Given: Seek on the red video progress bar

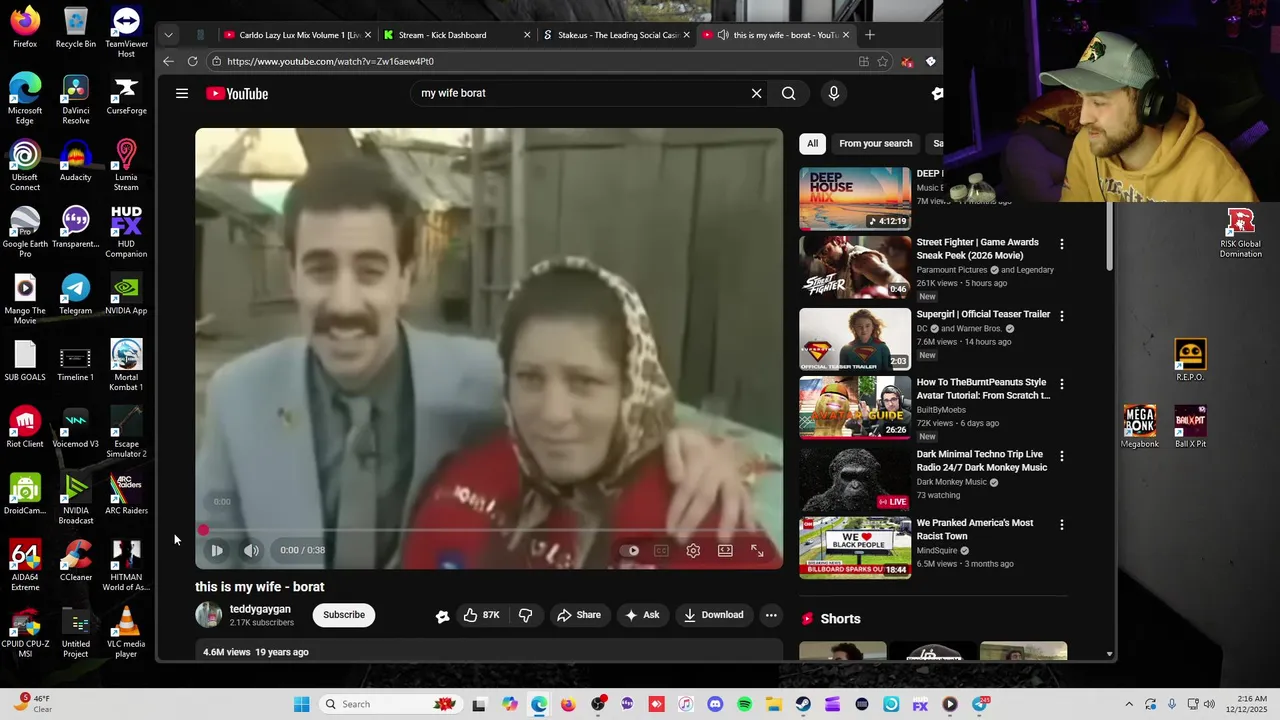Looking at the screenshot, I should (489, 530).
